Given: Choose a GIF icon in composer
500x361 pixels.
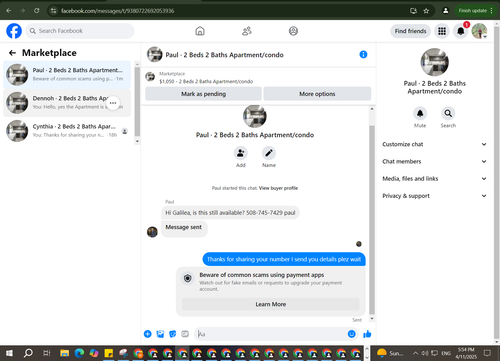Looking at the screenshot, I should pyautogui.click(x=185, y=334).
